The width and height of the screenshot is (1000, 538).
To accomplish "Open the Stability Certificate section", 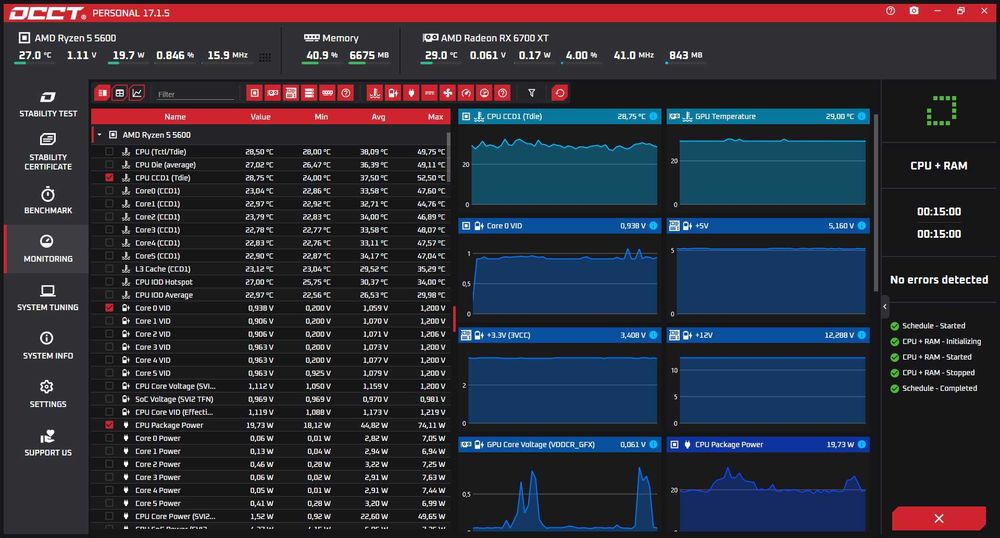I will 48,152.
